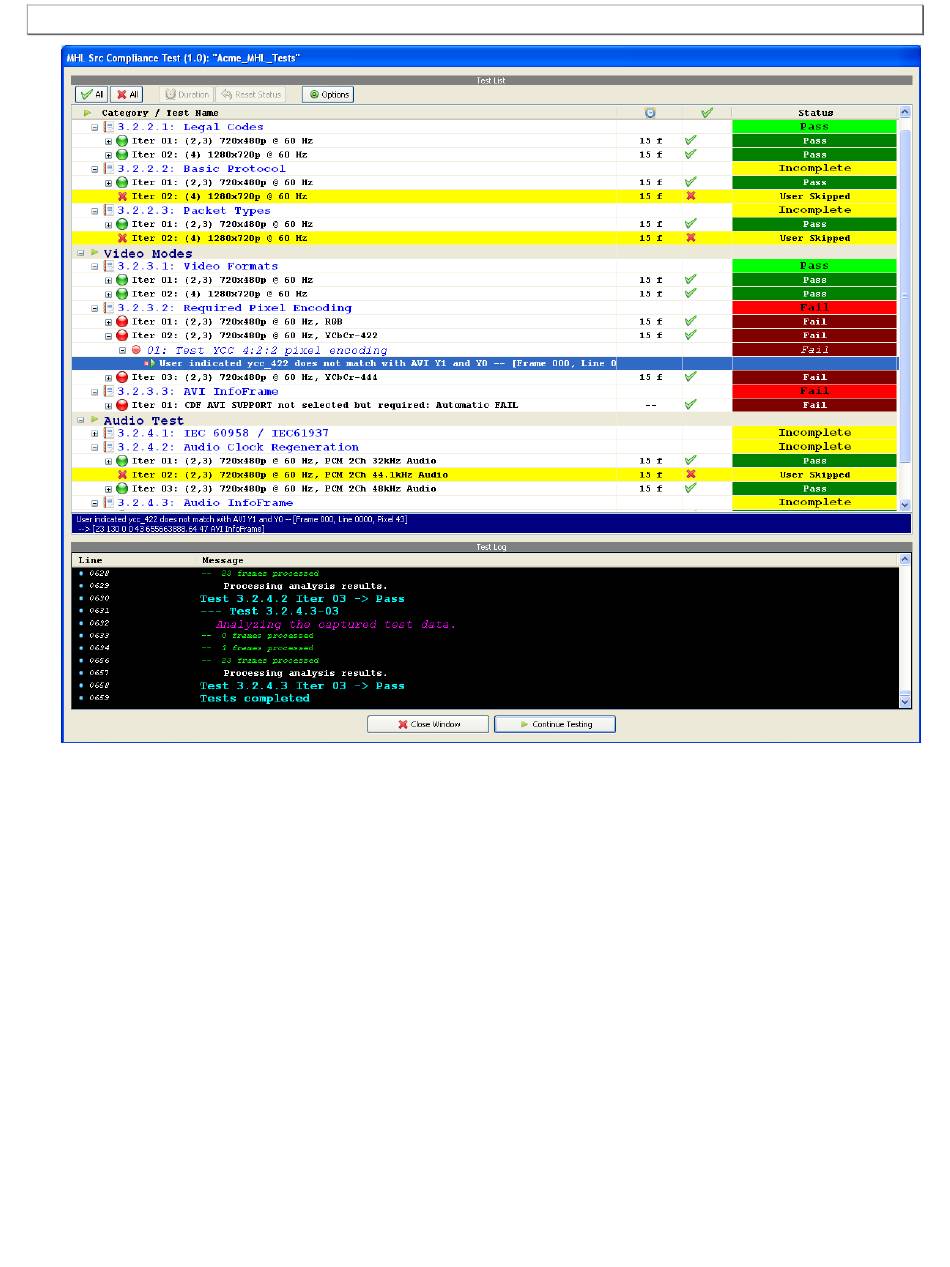Click the green status icon of Packet Types Iter 01
Viewport: 950px width, 1267px height.
pos(122,225)
